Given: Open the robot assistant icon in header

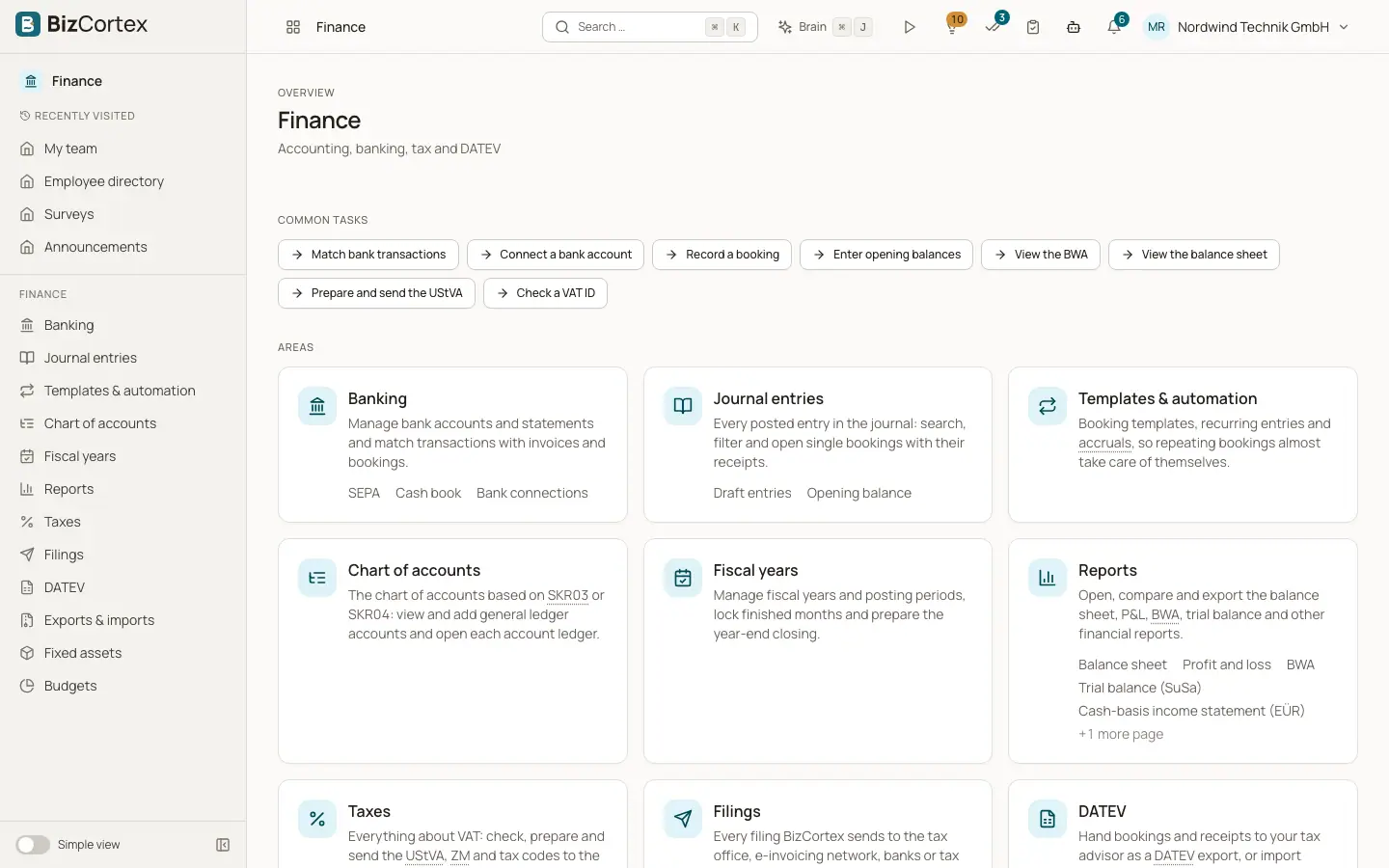Looking at the screenshot, I should click(1074, 27).
